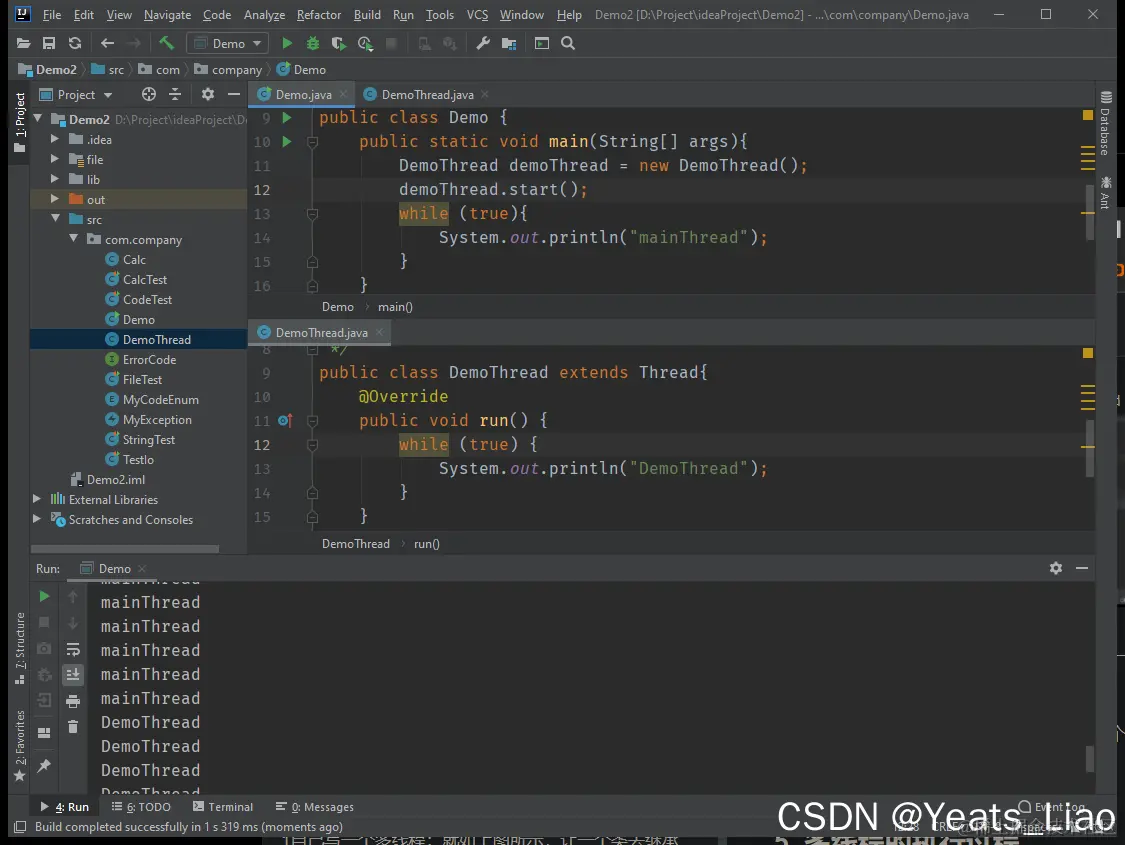Viewport: 1125px width, 845px height.
Task: Click the company breadcrumb in navigation bar
Action: 237,70
